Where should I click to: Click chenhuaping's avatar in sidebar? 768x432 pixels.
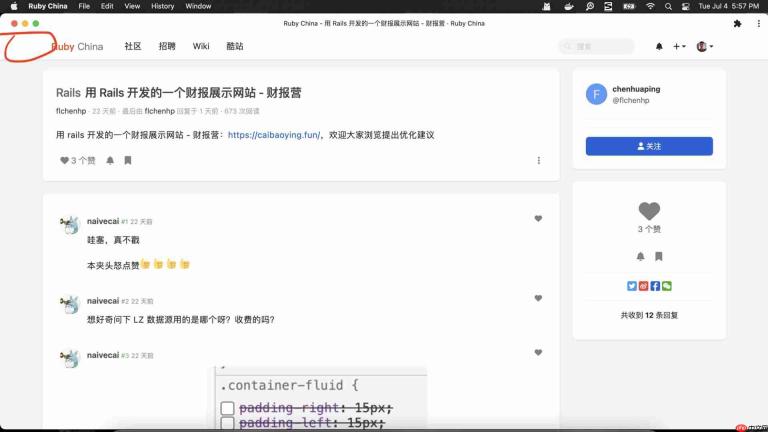[x=596, y=94]
